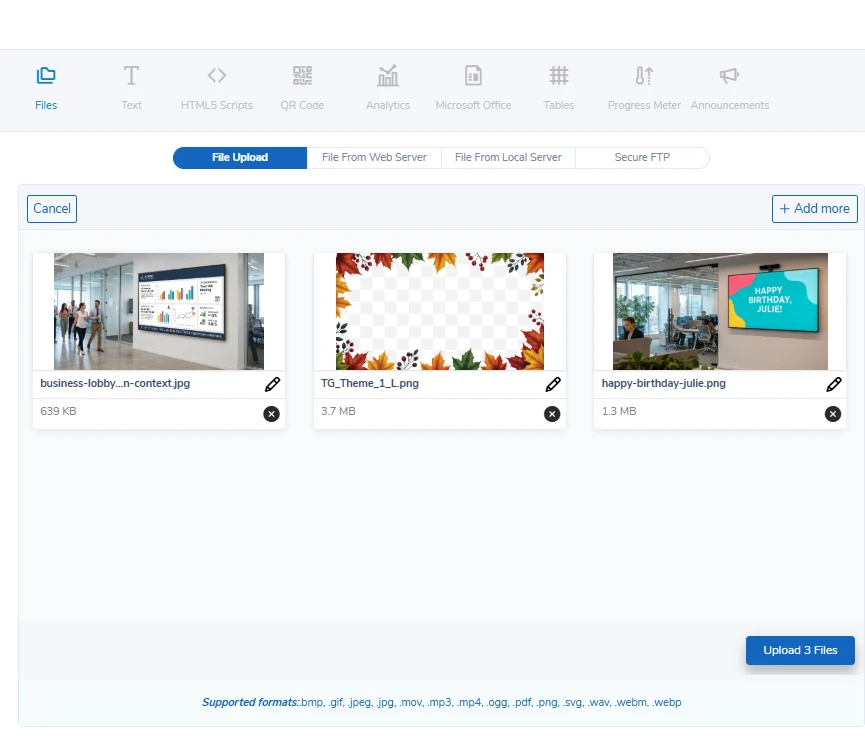Switch to File From Web Server tab

pyautogui.click(x=374, y=158)
